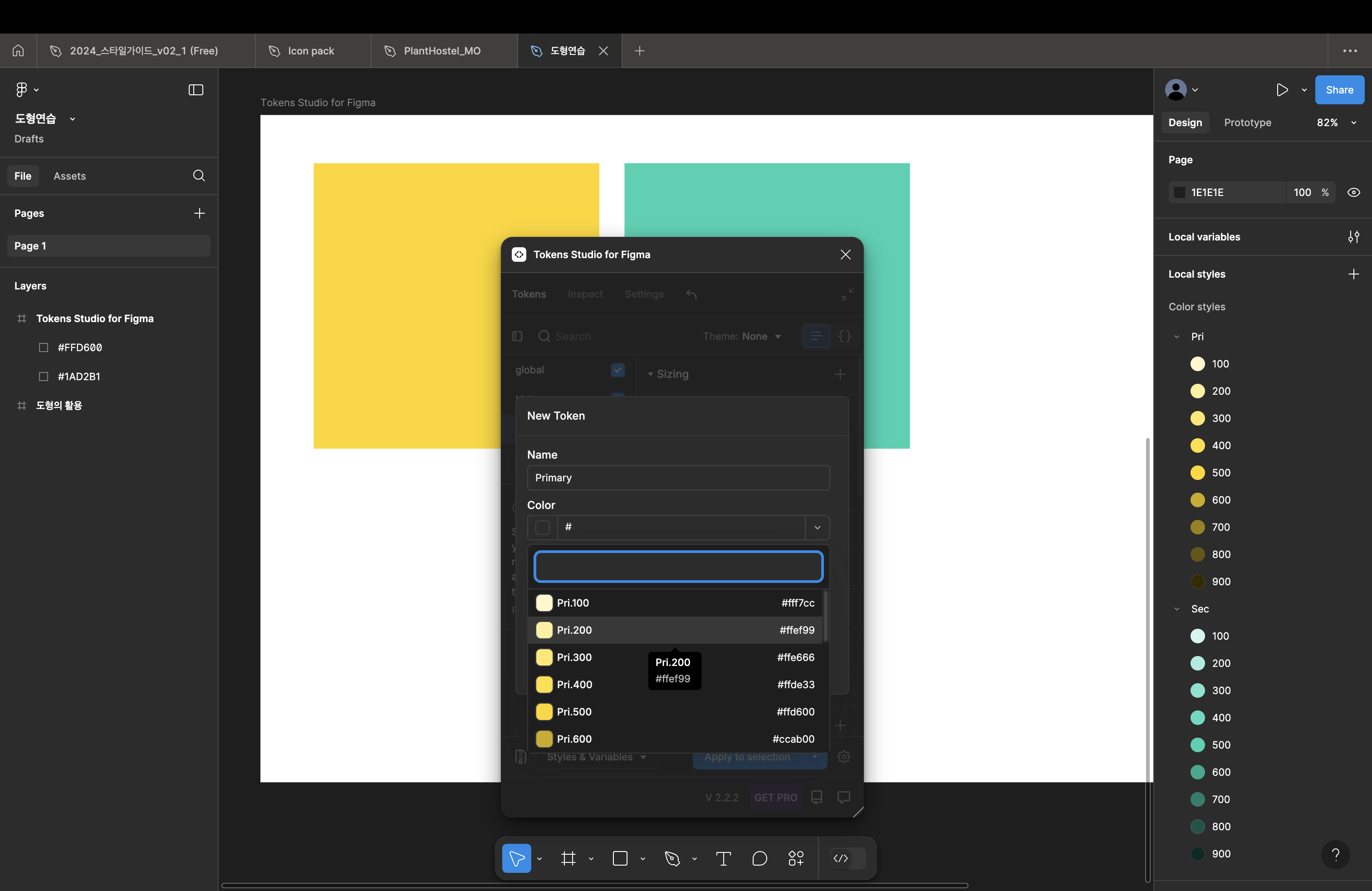Select the Frame tool

[x=568, y=858]
